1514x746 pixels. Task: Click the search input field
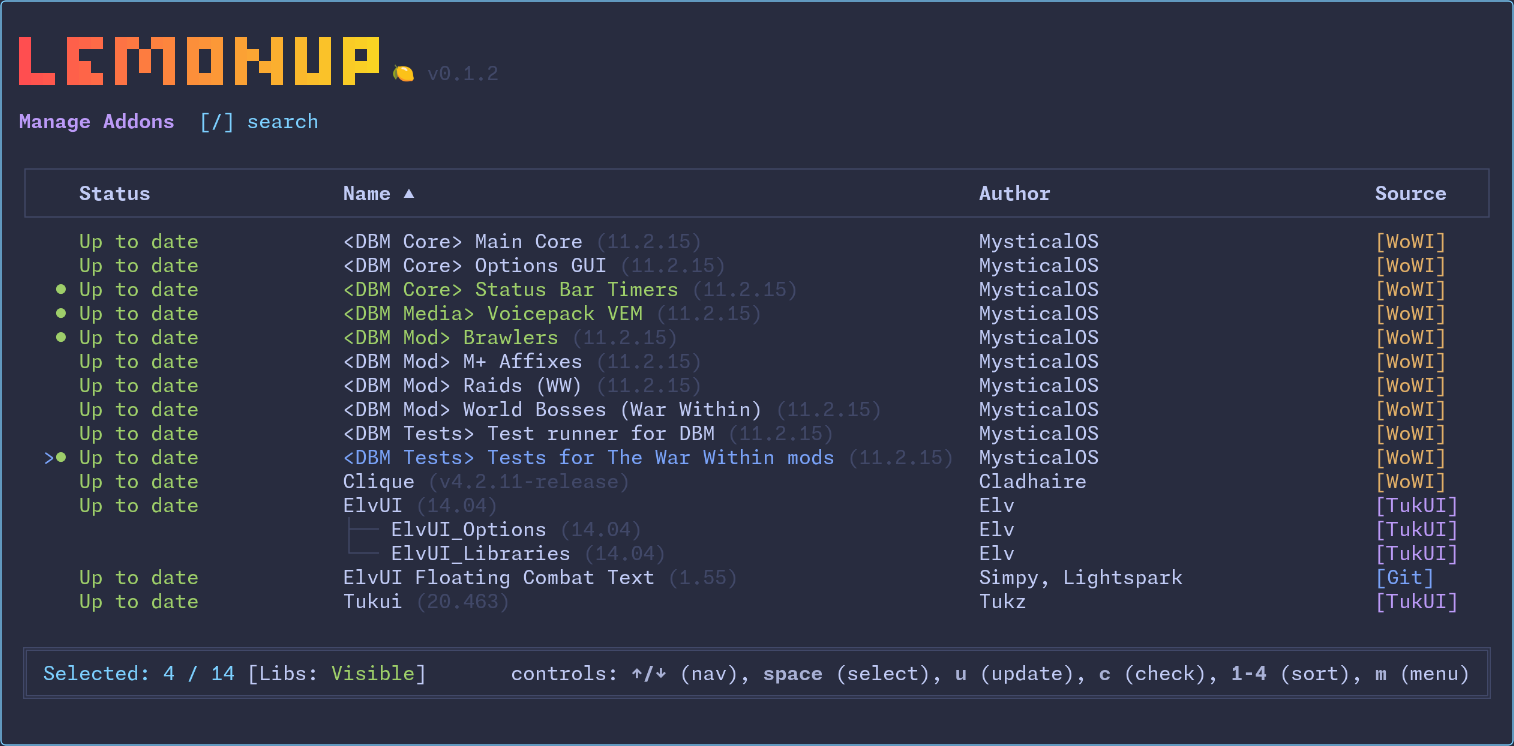pyautogui.click(x=283, y=121)
